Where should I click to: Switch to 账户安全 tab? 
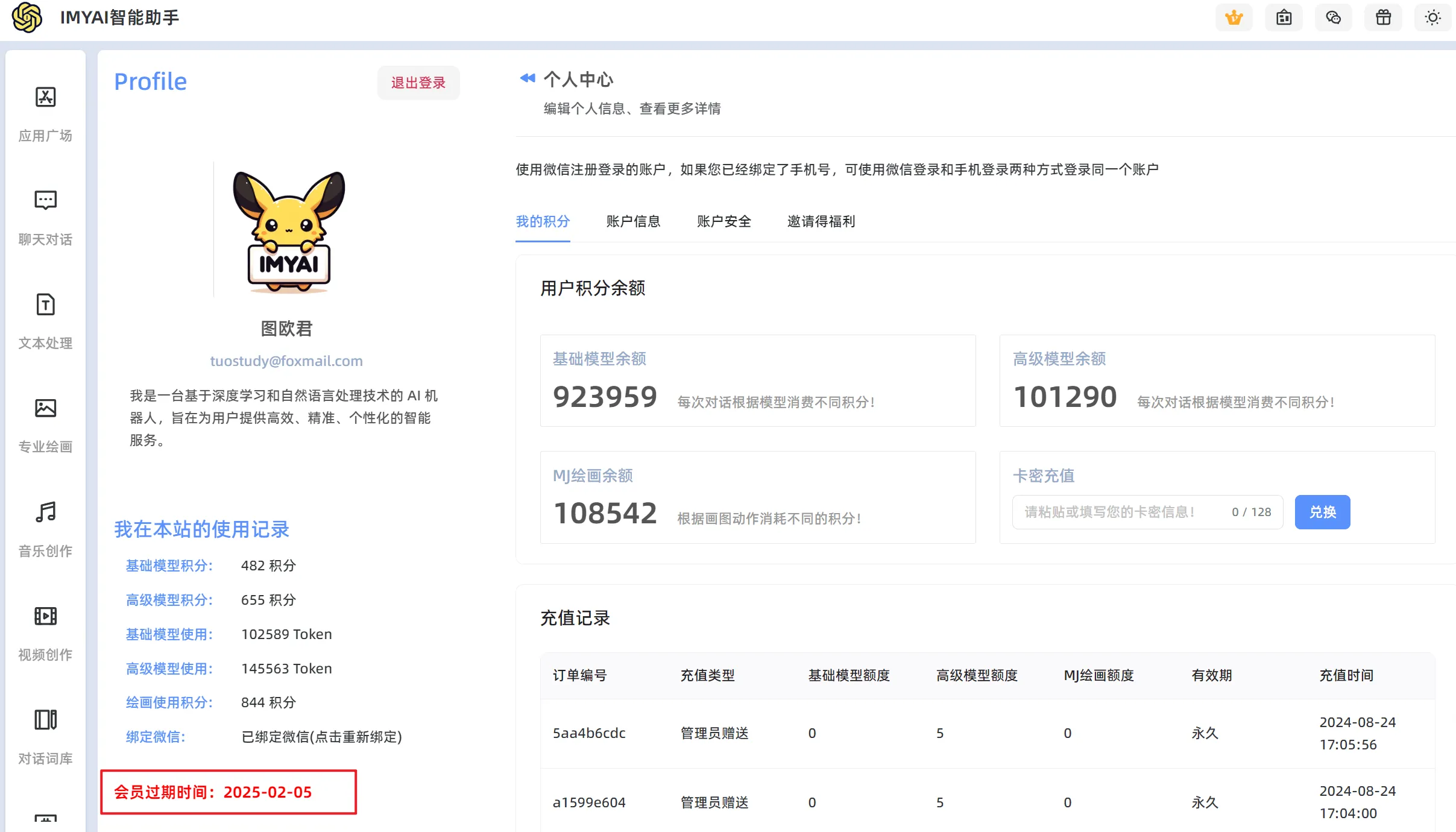click(x=723, y=221)
